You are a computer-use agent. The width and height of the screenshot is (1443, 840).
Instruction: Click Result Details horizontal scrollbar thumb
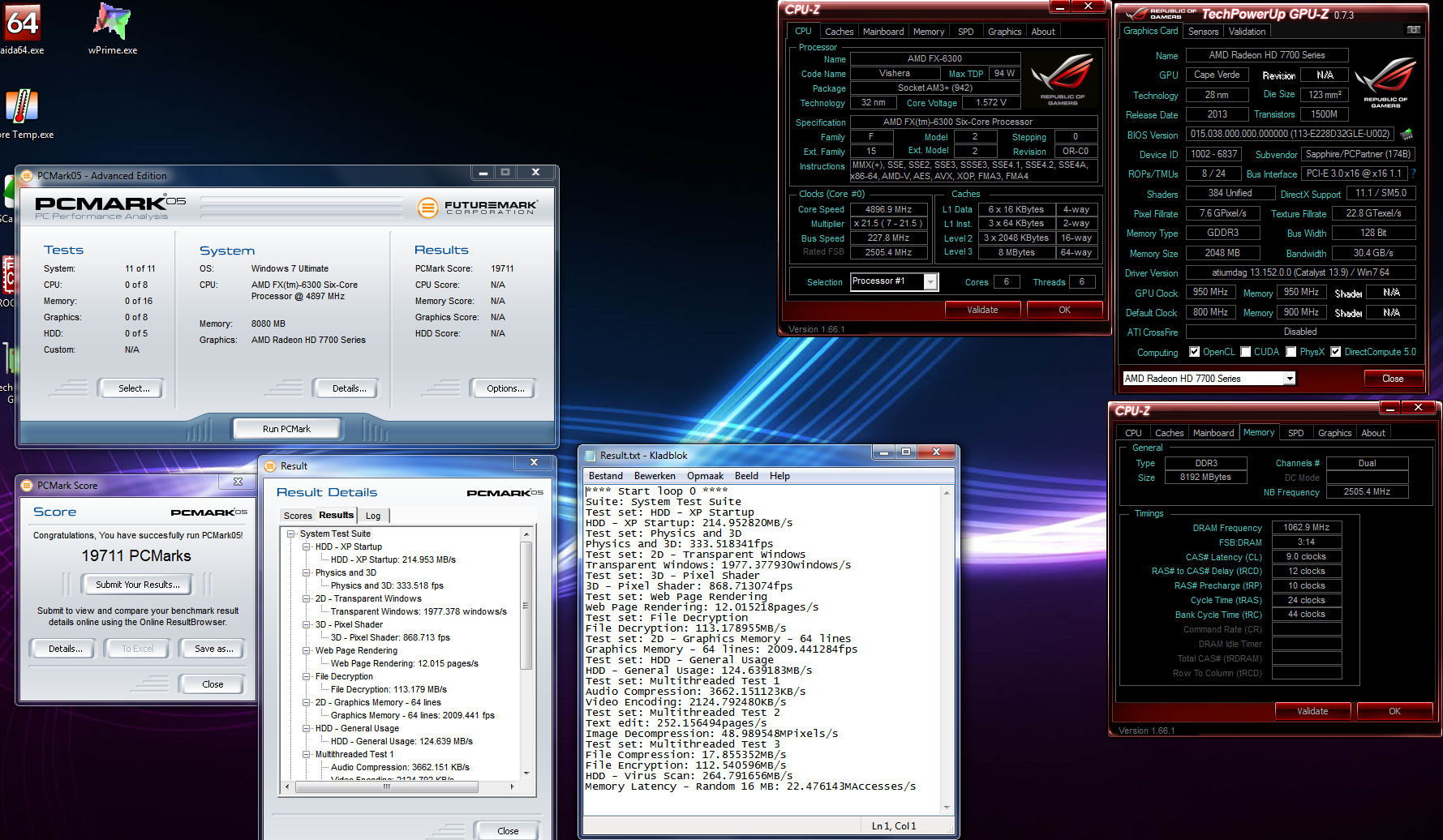(x=386, y=786)
